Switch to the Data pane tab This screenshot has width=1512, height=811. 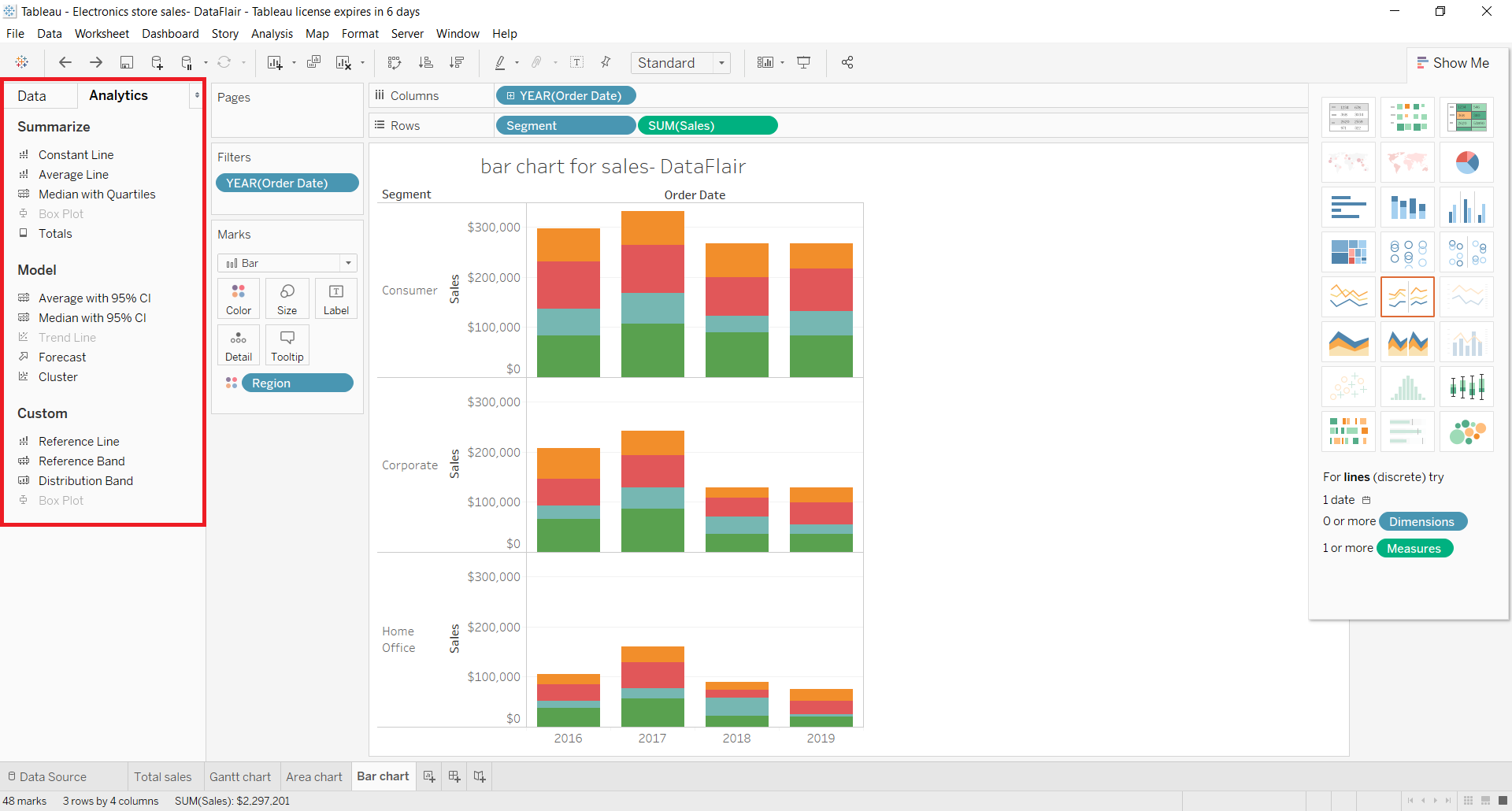click(x=32, y=96)
